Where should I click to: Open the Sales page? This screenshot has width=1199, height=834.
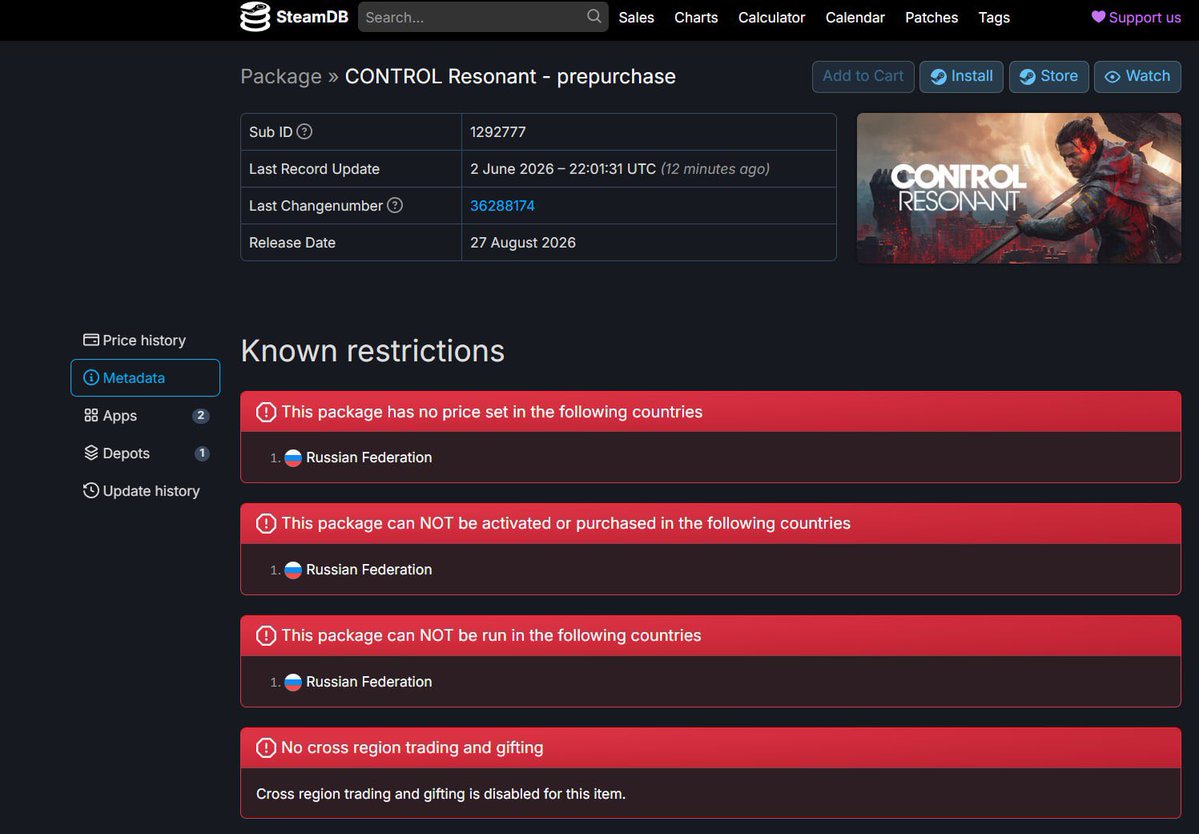point(636,17)
